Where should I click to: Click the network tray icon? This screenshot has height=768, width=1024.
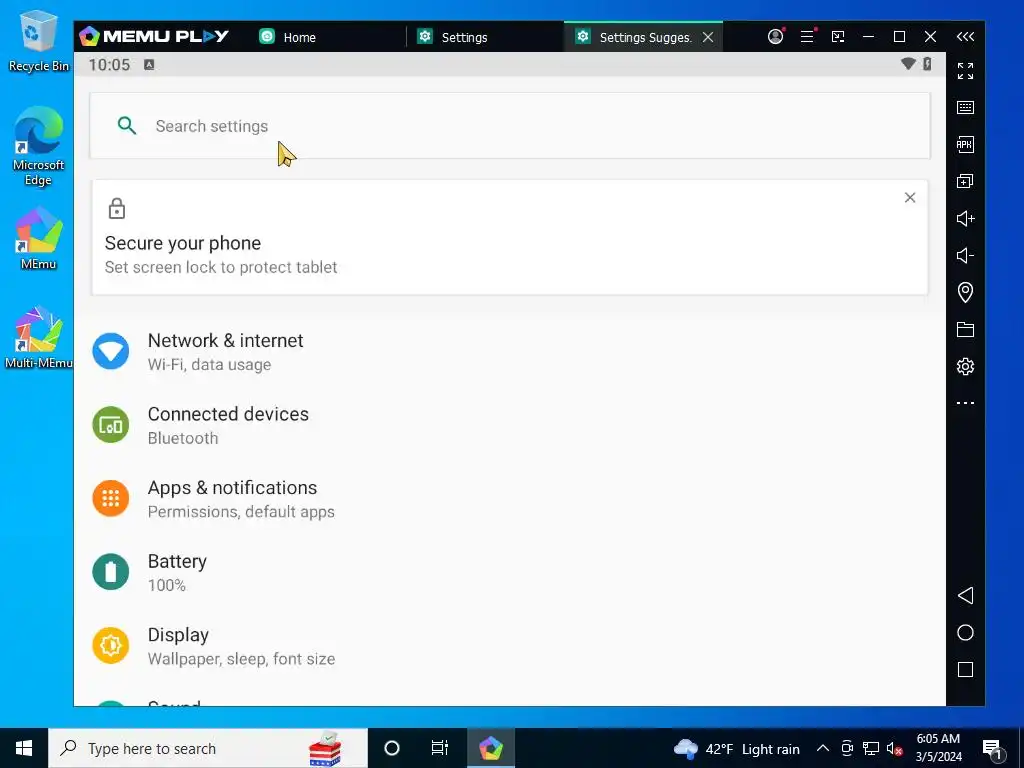[871, 748]
